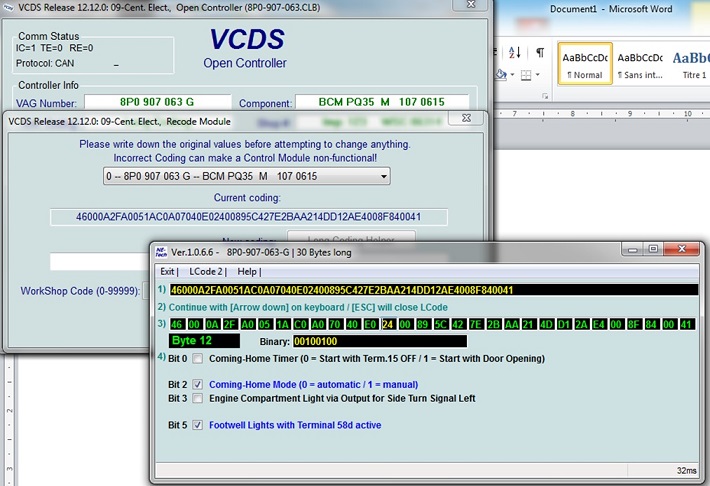Viewport: 710px width, 486px height.
Task: Select highlighted byte 12 cell value 24
Action: tap(388, 324)
